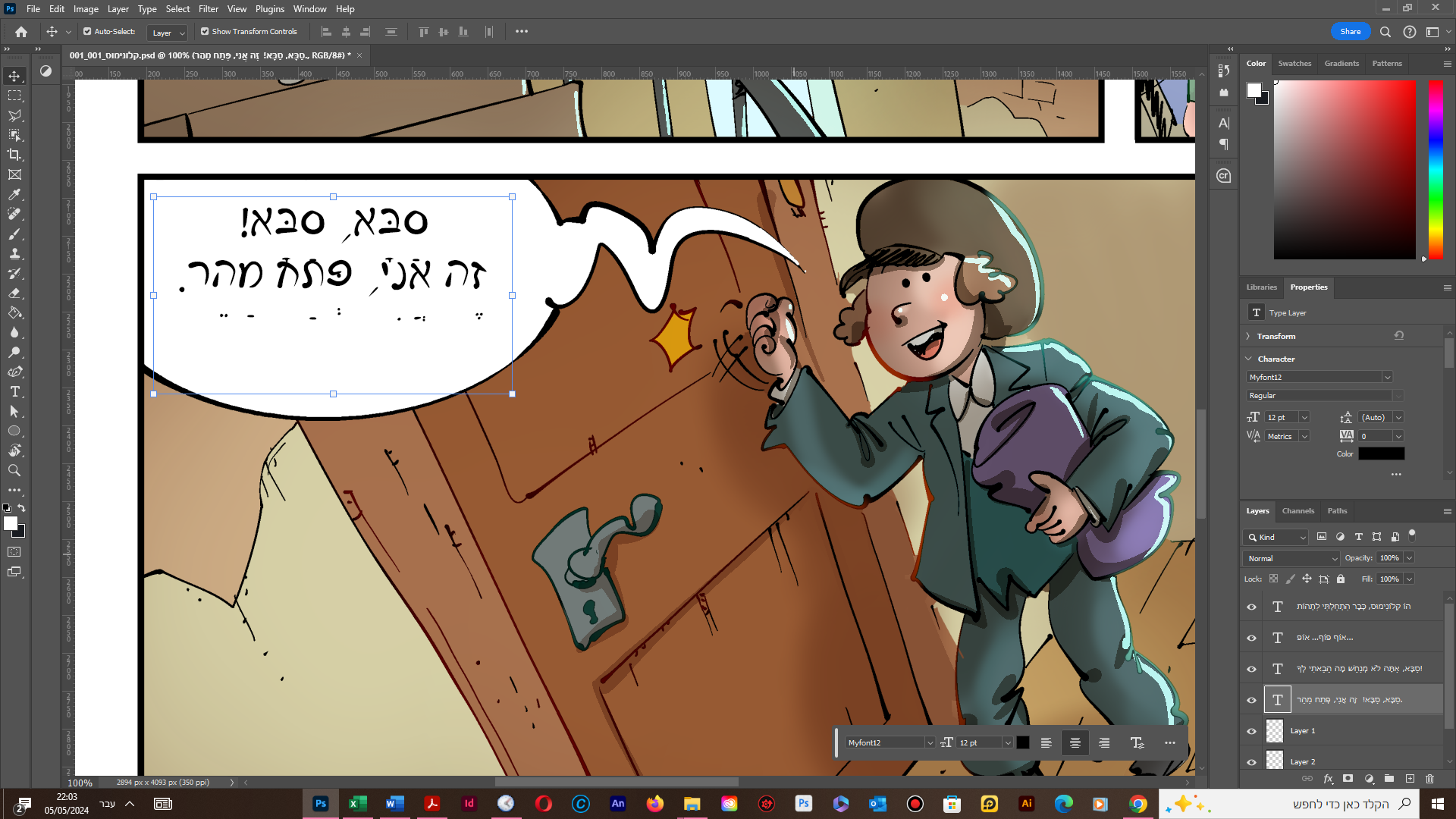1456x819 pixels.
Task: Click the Share button
Action: point(1350,32)
